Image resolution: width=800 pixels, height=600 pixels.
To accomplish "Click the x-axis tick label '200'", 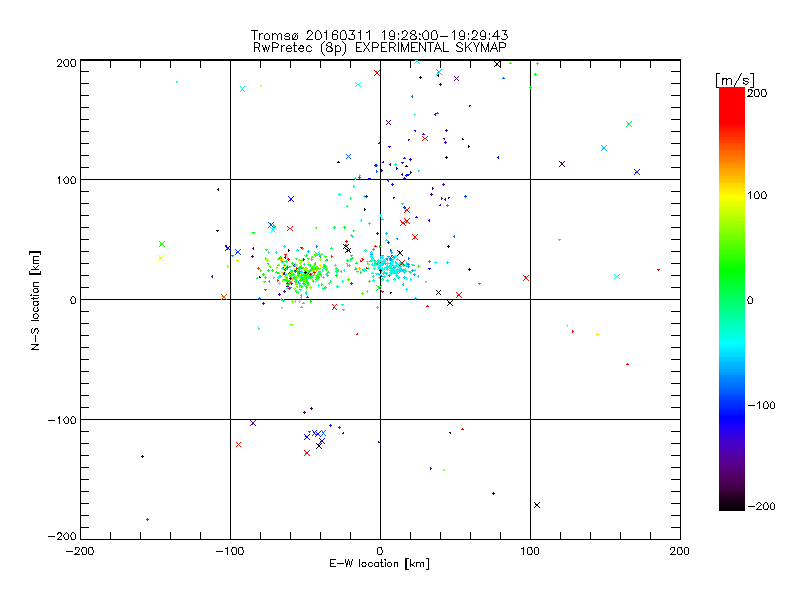I will [x=680, y=551].
